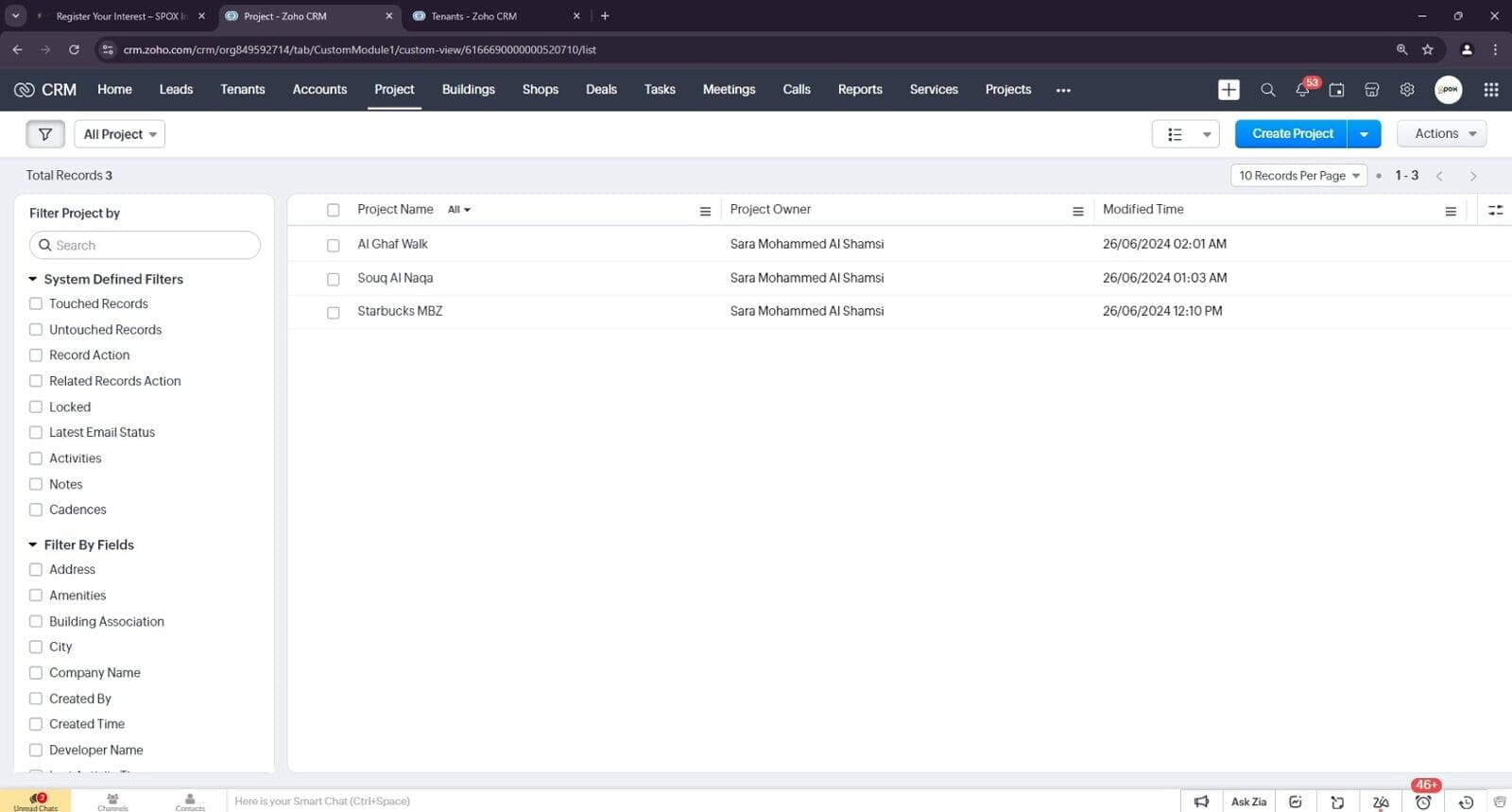1512x812 pixels.
Task: Go to the Home module tab
Action: coord(114,90)
